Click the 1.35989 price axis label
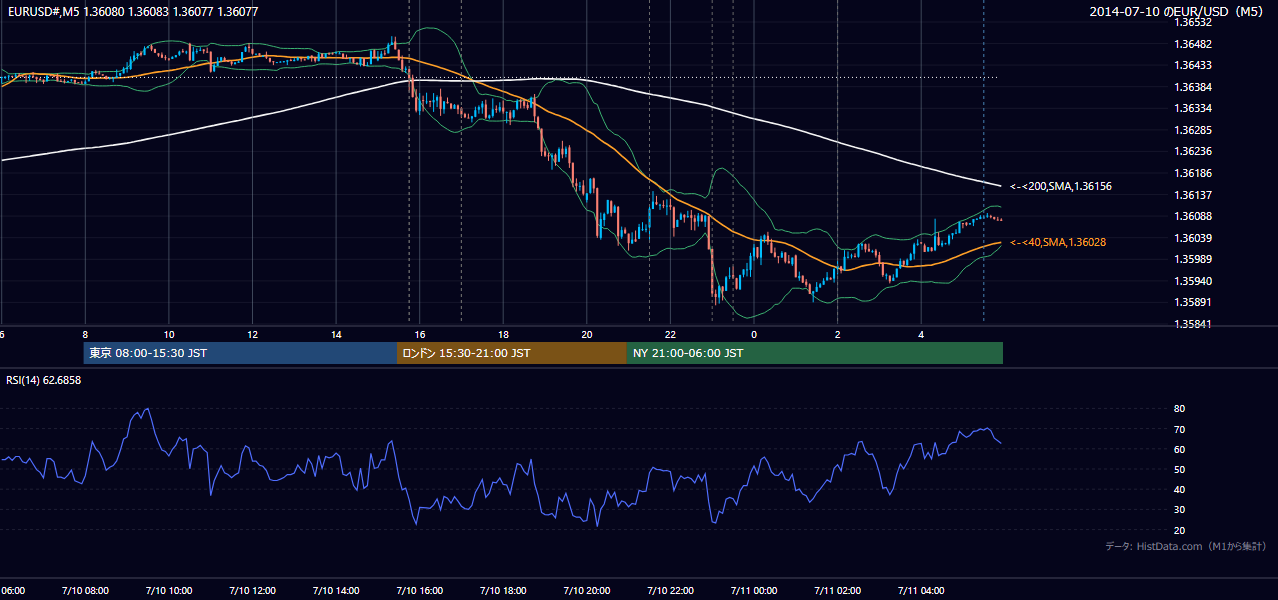The width and height of the screenshot is (1278, 600). point(1193,259)
